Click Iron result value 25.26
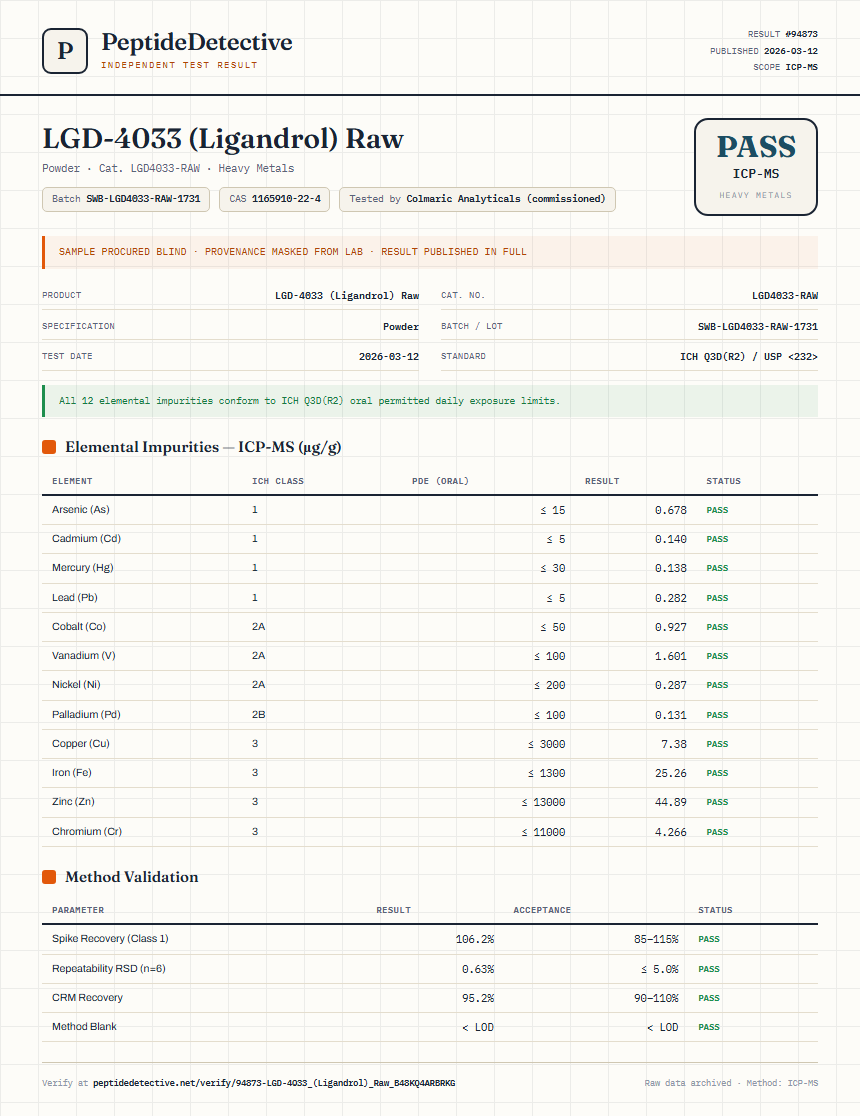Viewport: 860px width, 1116px height. 671,774
